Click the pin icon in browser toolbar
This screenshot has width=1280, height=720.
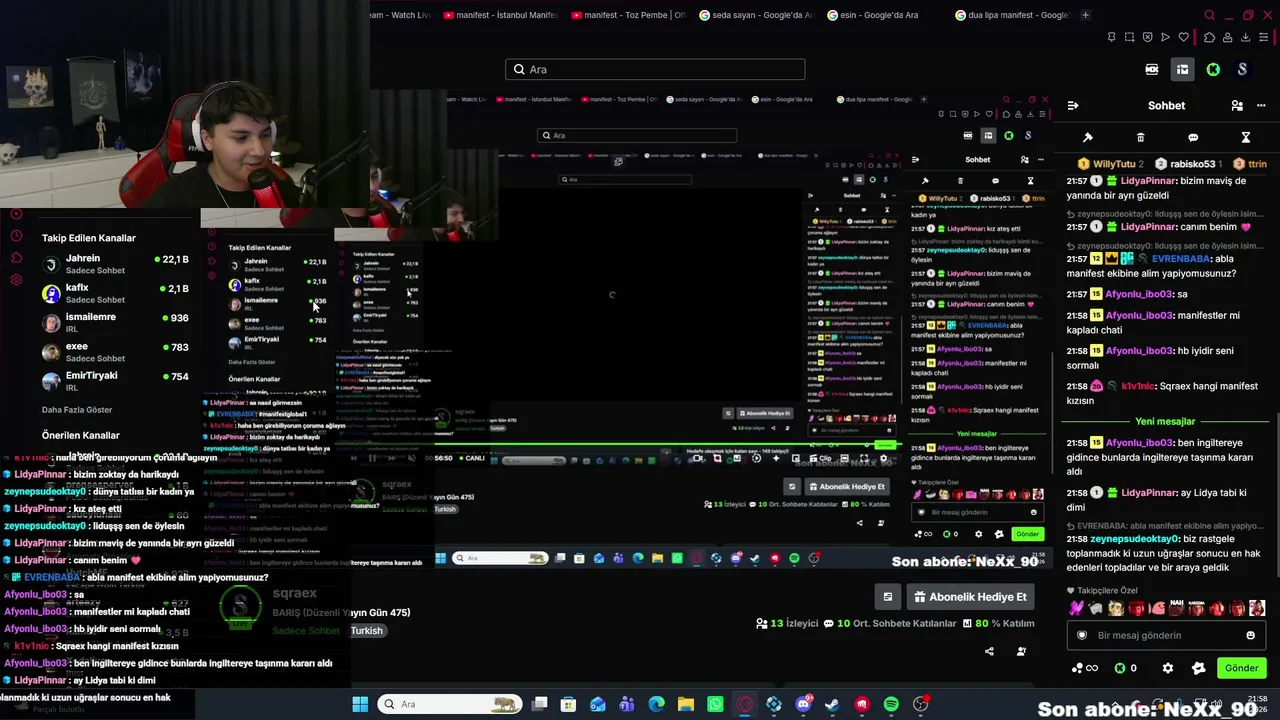[x=1111, y=37]
